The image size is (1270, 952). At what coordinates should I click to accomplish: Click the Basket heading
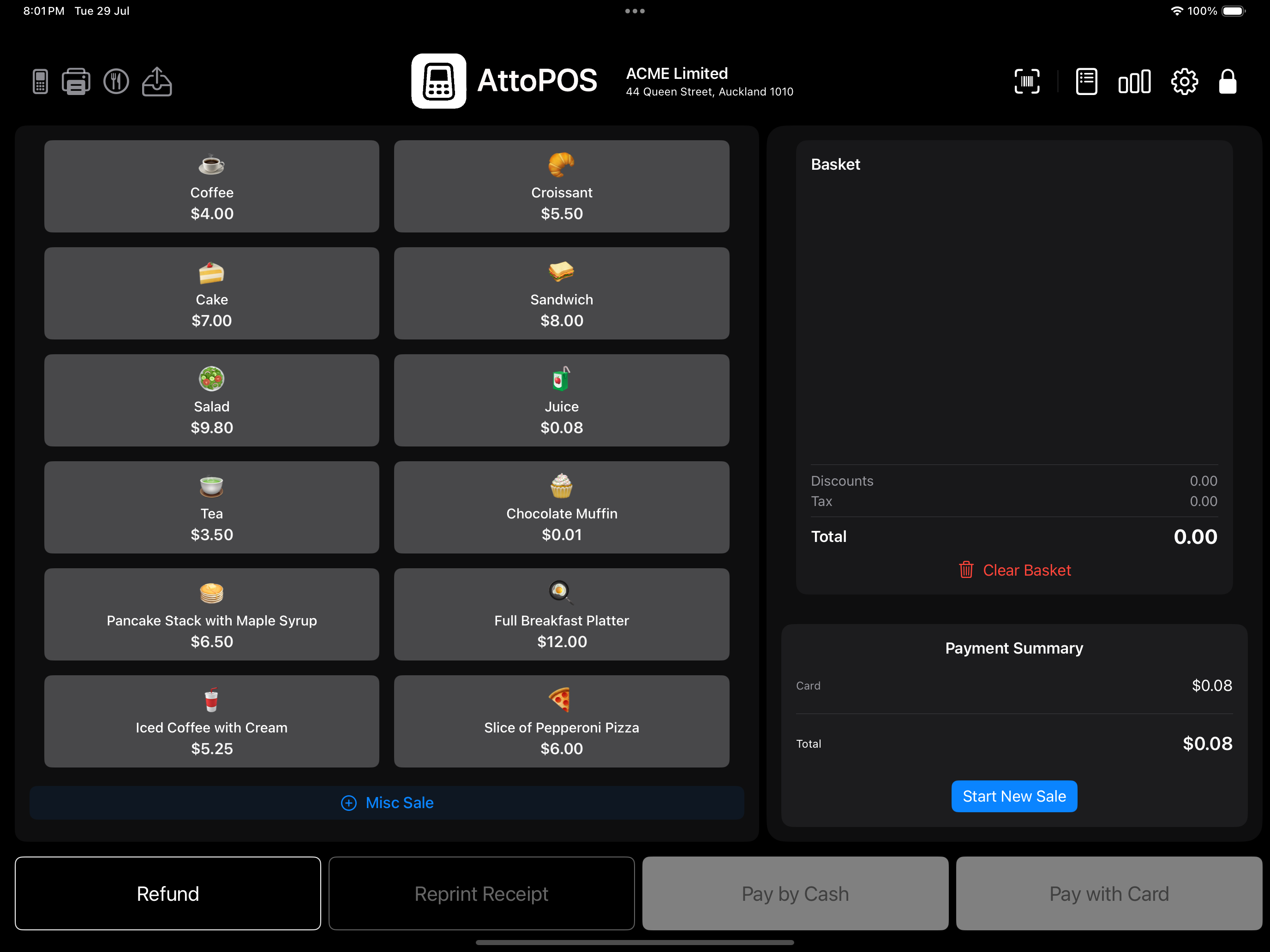coord(835,165)
